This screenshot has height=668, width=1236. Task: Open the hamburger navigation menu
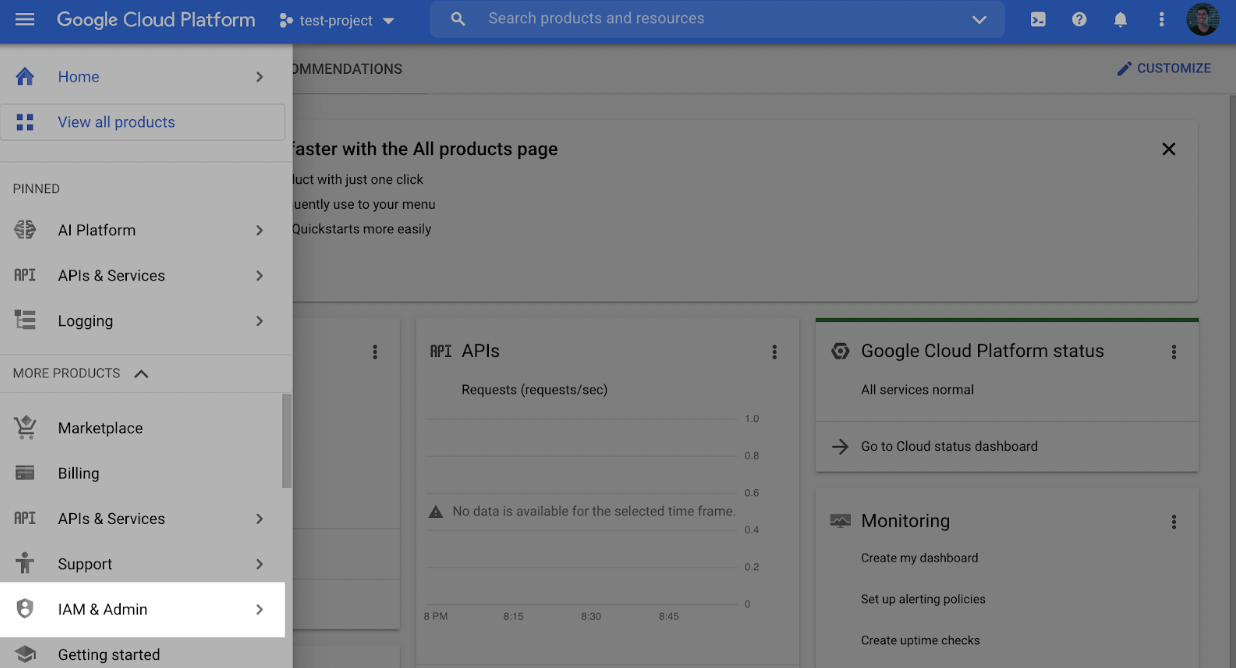point(25,20)
